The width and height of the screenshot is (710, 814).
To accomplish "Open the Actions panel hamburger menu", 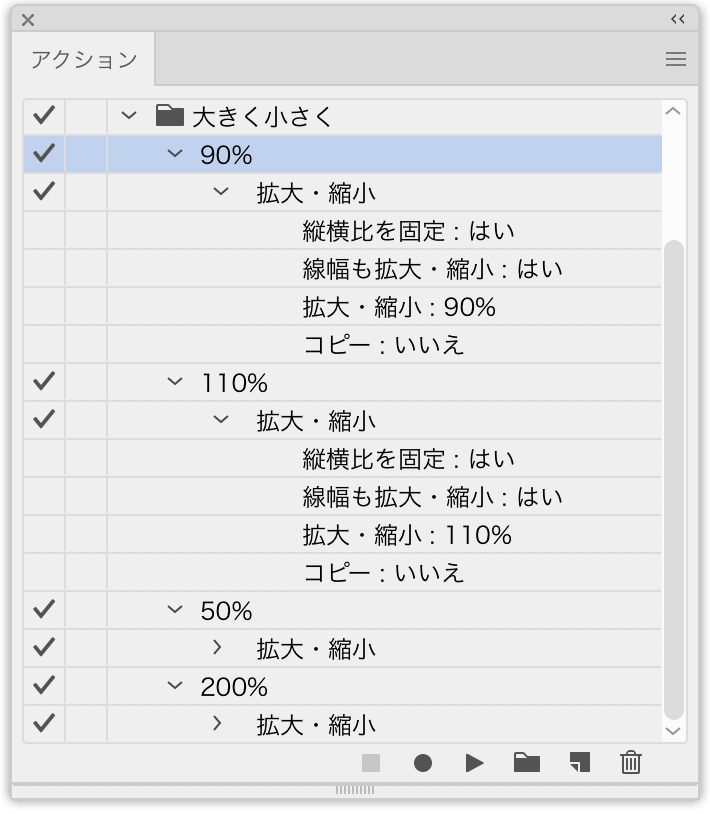I will [x=676, y=59].
